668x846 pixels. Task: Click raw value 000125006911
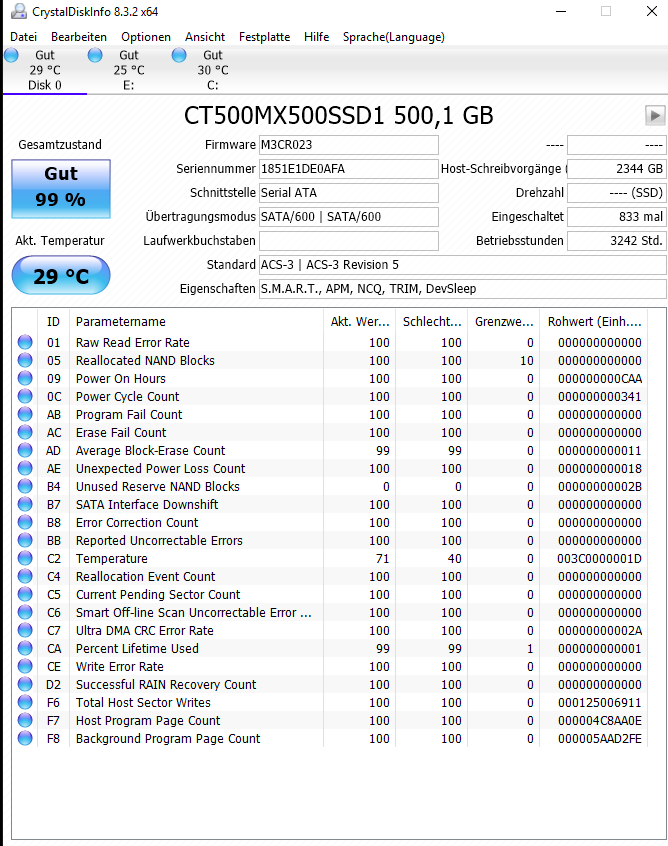(599, 702)
